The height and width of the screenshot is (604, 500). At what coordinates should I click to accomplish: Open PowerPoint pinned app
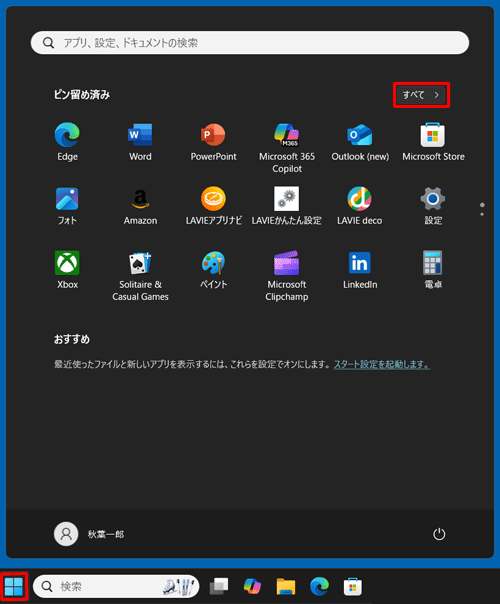coord(213,141)
